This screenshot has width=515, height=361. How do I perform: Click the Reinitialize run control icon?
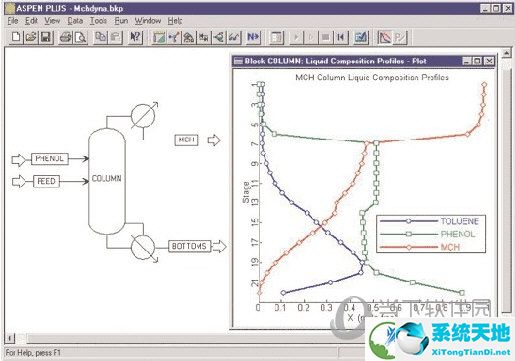[x=341, y=37]
